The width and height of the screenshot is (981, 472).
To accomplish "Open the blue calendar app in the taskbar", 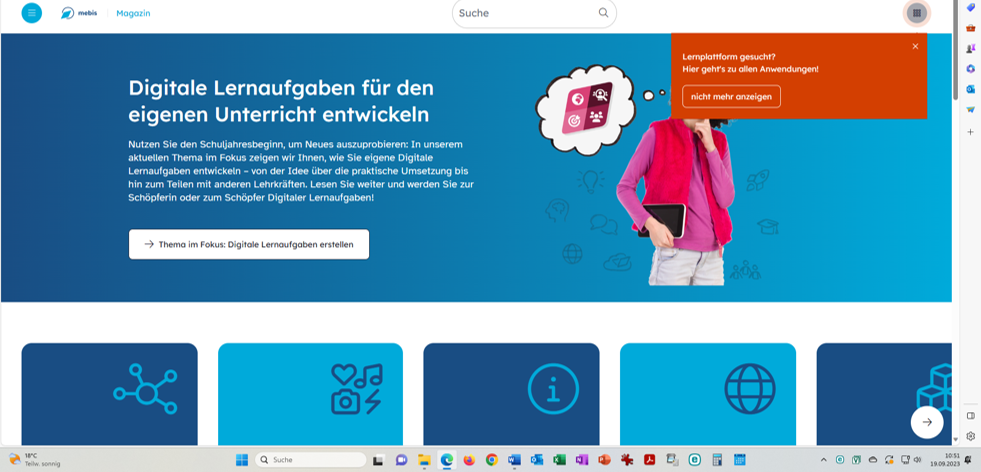I will 740,460.
